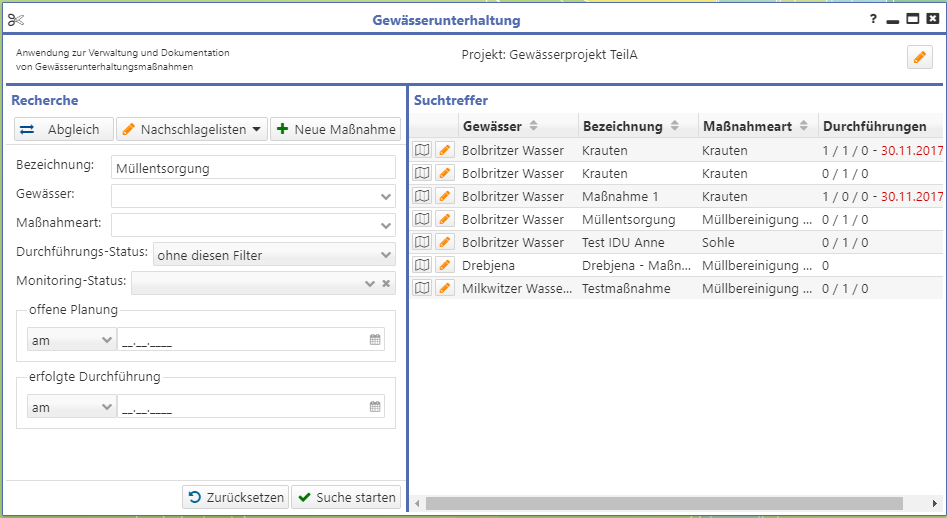Open calendar picker for erfolgte Durchführung
Viewport: 947px width, 518px height.
pyautogui.click(x=375, y=407)
